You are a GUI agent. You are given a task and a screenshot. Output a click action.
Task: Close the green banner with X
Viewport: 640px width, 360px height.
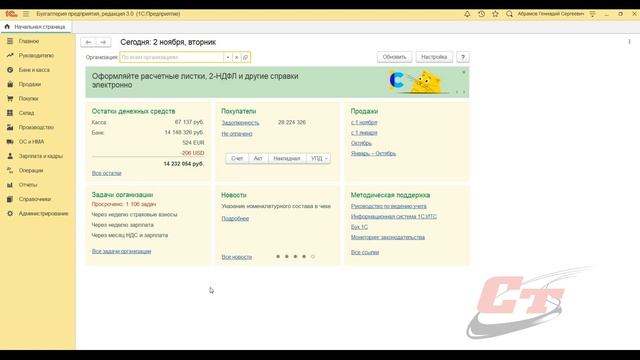(464, 72)
